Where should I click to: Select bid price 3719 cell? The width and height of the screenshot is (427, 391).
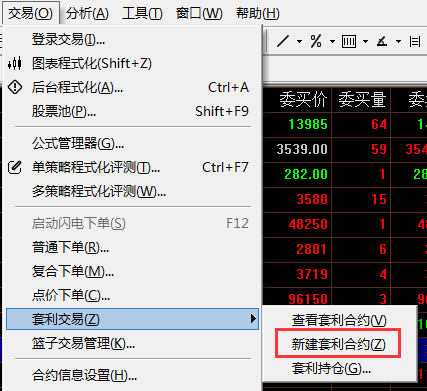298,274
